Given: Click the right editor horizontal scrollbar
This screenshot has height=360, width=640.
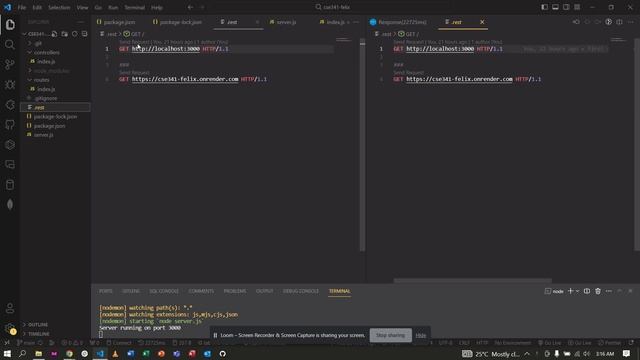Looking at the screenshot, I should pyautogui.click(x=472, y=280).
